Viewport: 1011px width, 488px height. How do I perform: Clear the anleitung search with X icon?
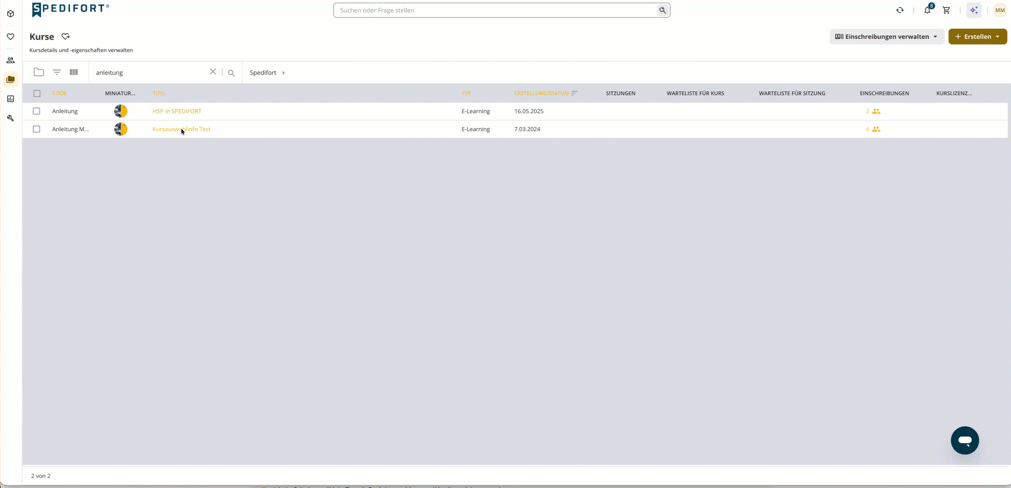pyautogui.click(x=213, y=72)
